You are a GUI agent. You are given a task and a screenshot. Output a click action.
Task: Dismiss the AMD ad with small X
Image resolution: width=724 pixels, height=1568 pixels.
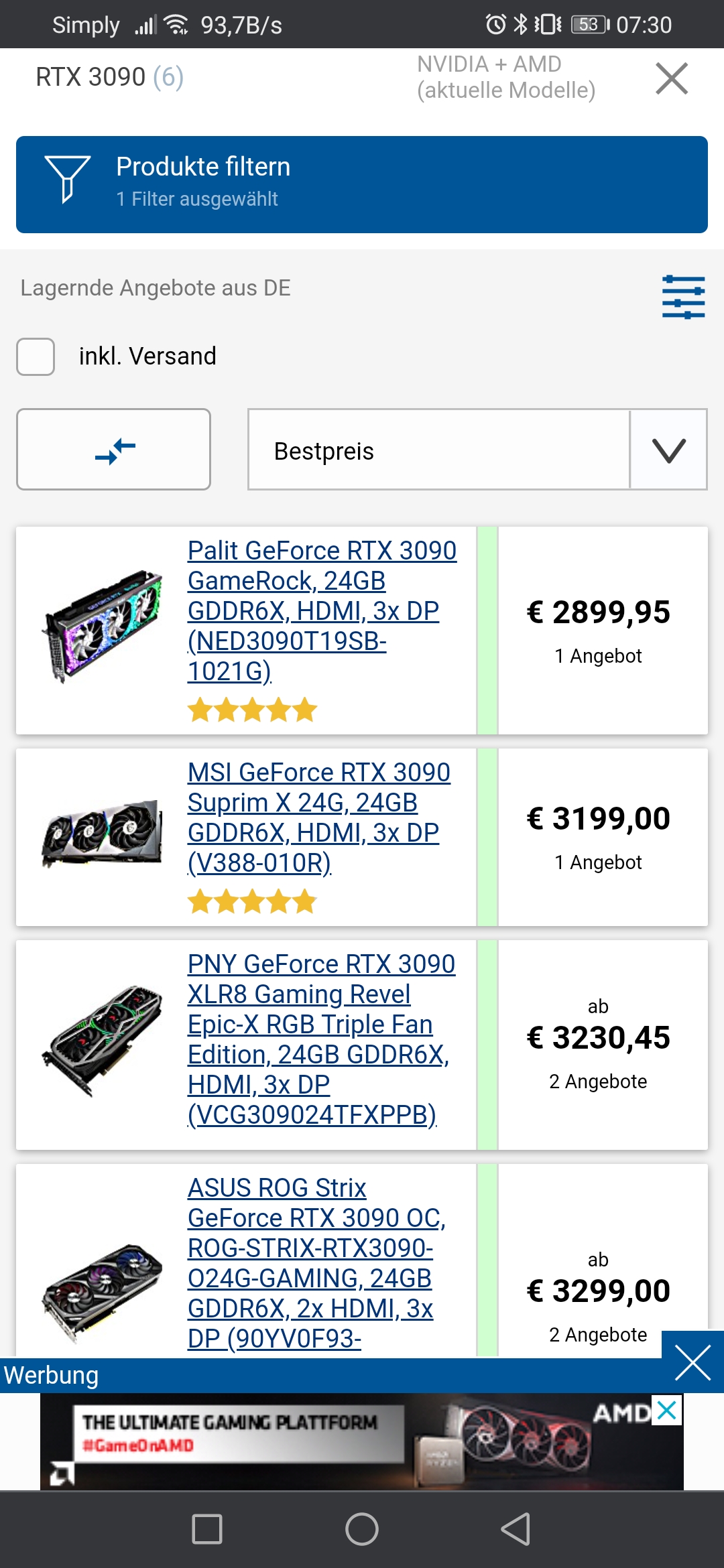click(667, 1411)
